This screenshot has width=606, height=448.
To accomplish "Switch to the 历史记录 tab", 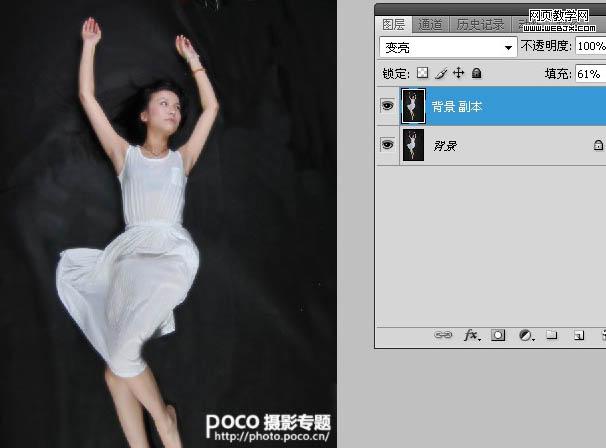I will coord(480,25).
